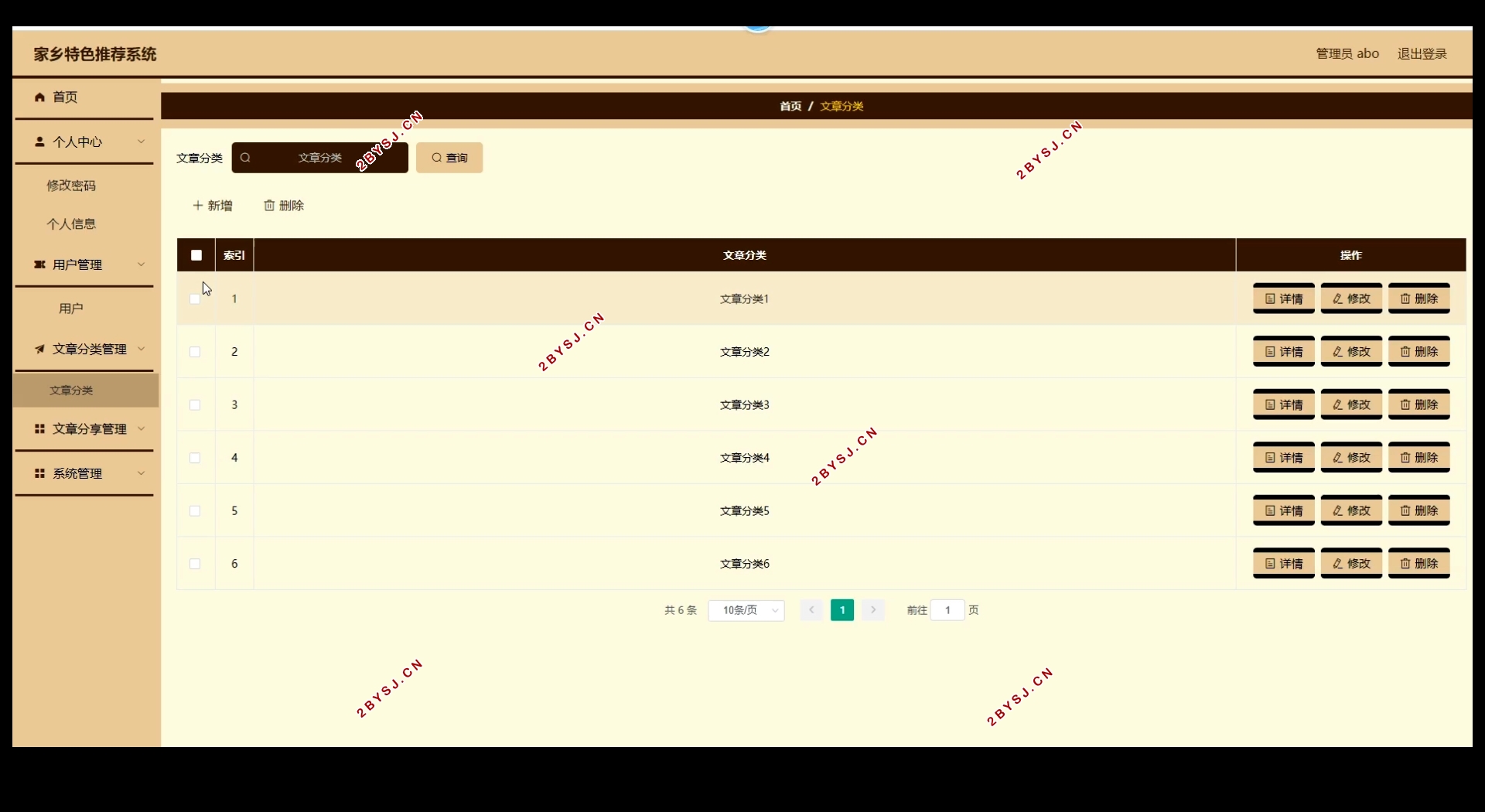This screenshot has width=1485, height=812.
Task: Focus the 文章分类 search input field
Action: [x=320, y=158]
